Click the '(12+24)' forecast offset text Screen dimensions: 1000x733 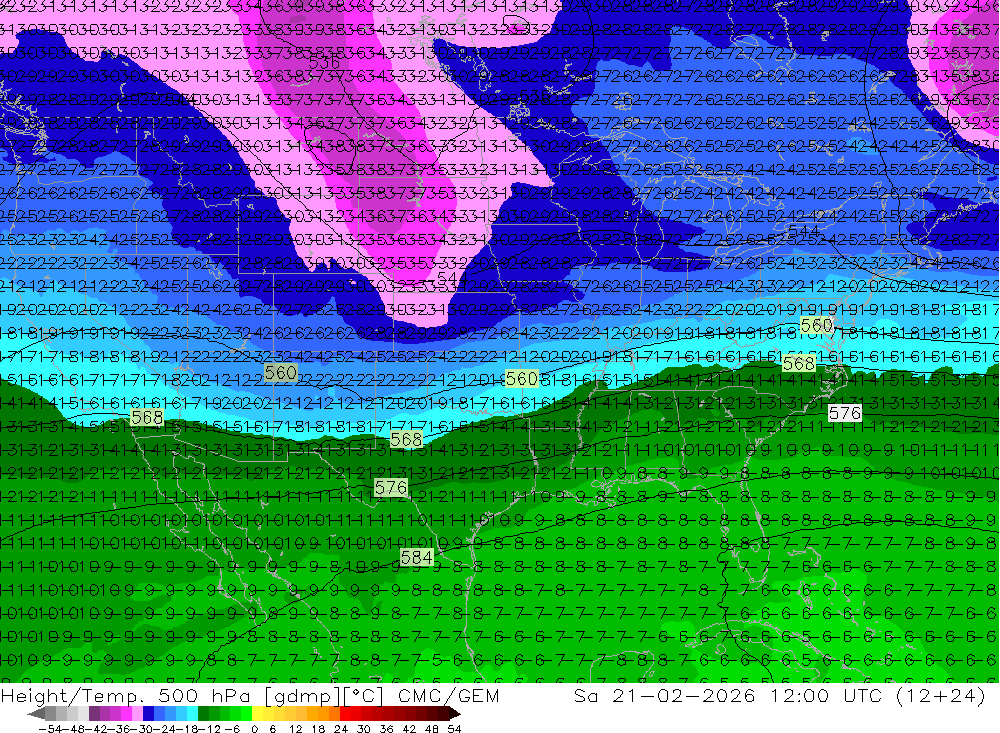pos(941,695)
